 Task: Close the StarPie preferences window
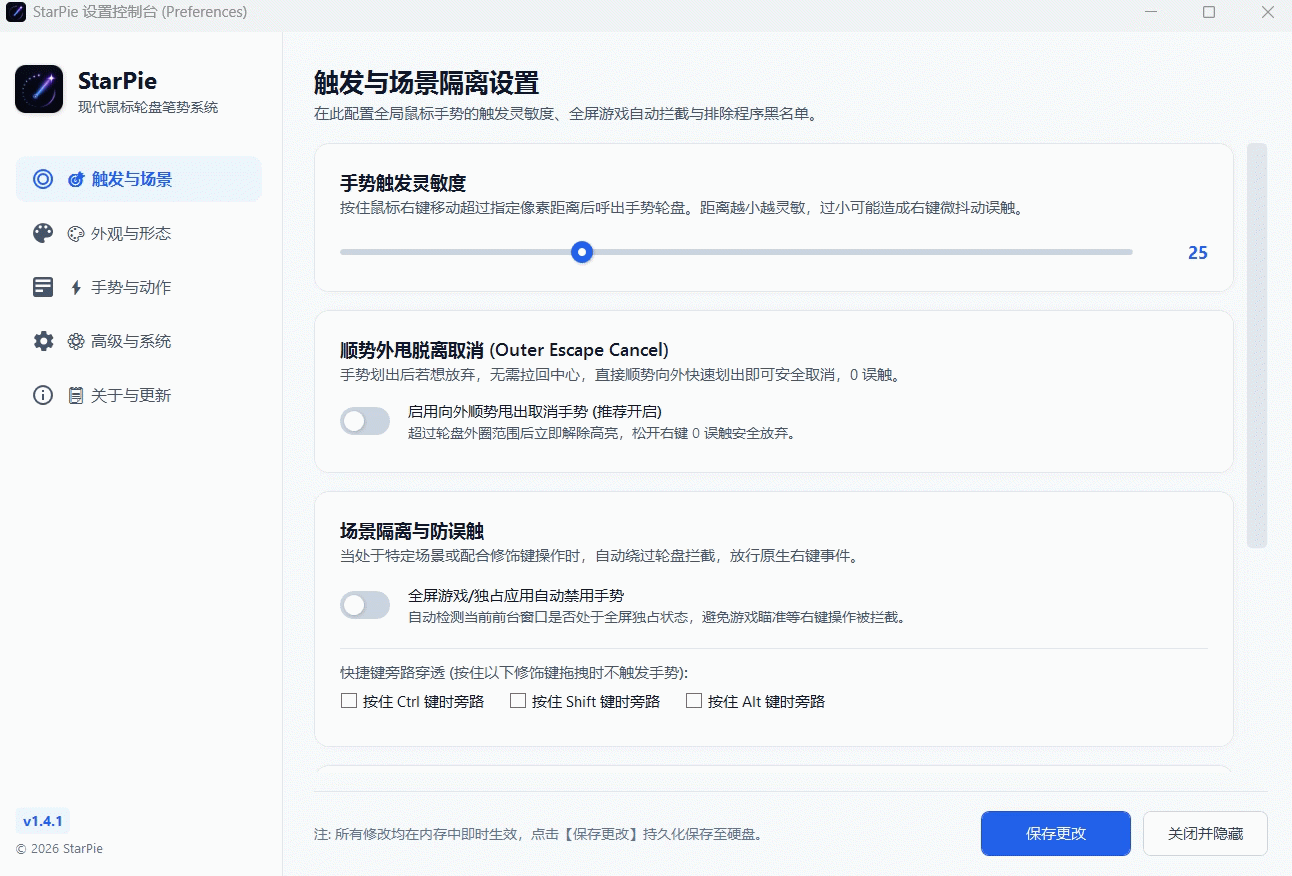(x=1267, y=12)
